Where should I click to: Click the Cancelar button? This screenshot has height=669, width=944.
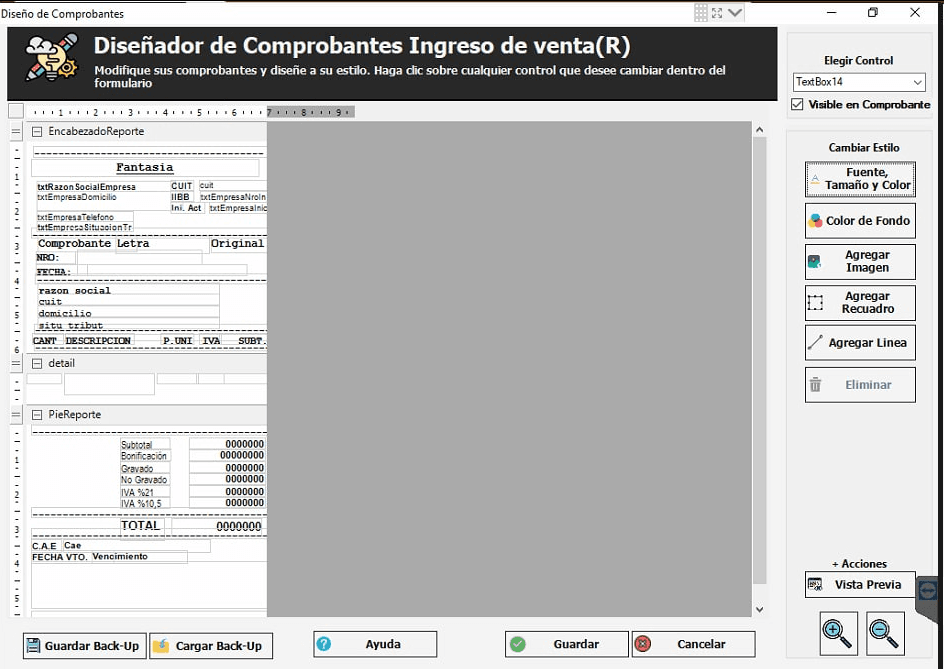(x=691, y=644)
